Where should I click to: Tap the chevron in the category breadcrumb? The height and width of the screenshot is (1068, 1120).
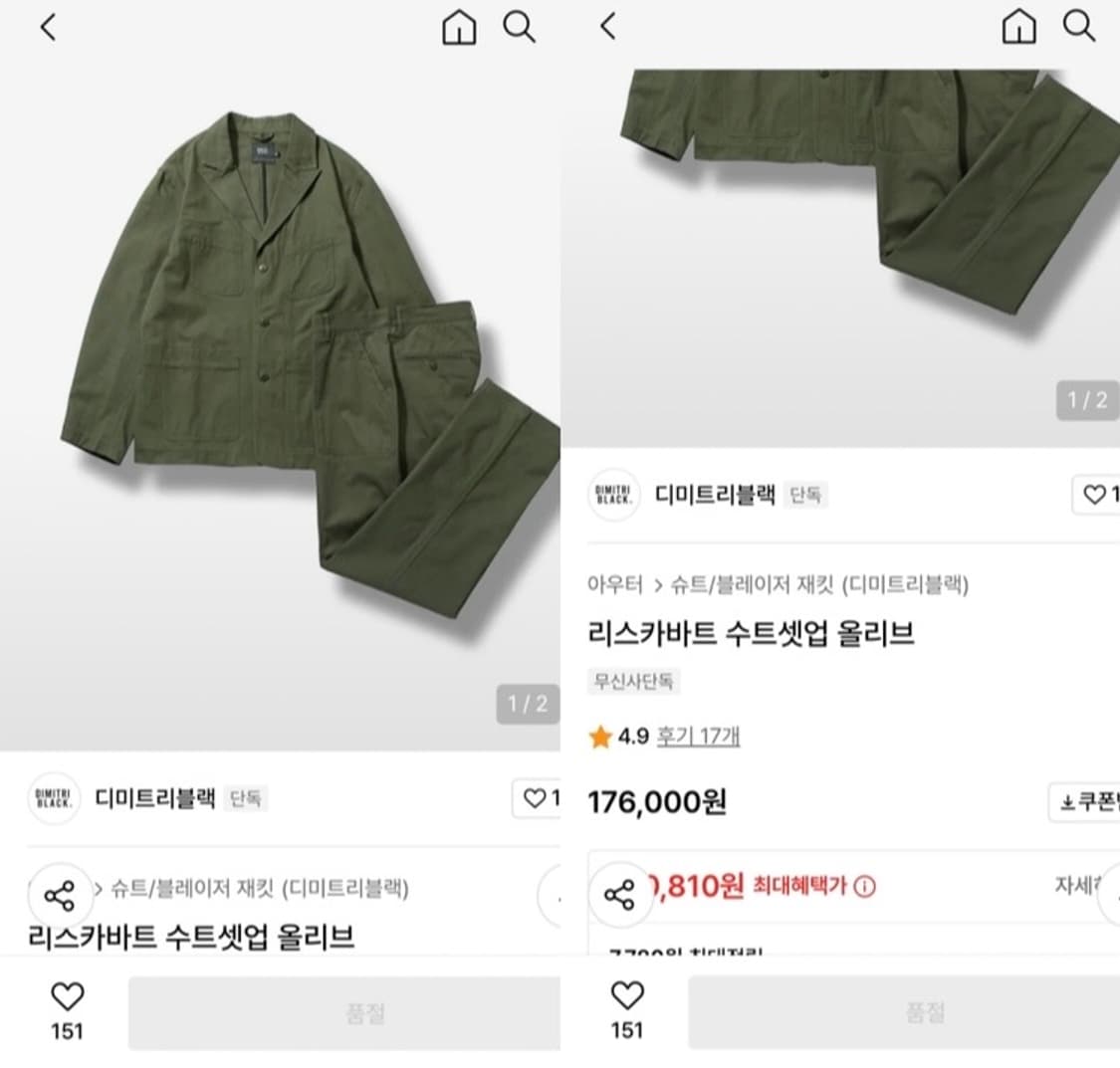(660, 586)
